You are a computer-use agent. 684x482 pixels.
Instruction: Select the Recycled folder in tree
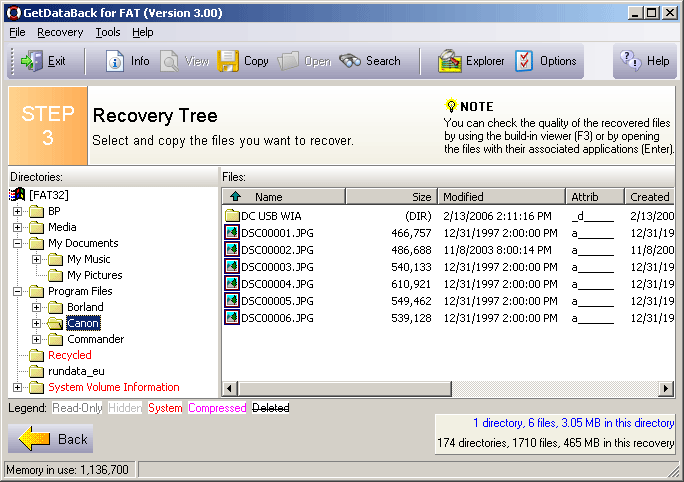click(69, 355)
